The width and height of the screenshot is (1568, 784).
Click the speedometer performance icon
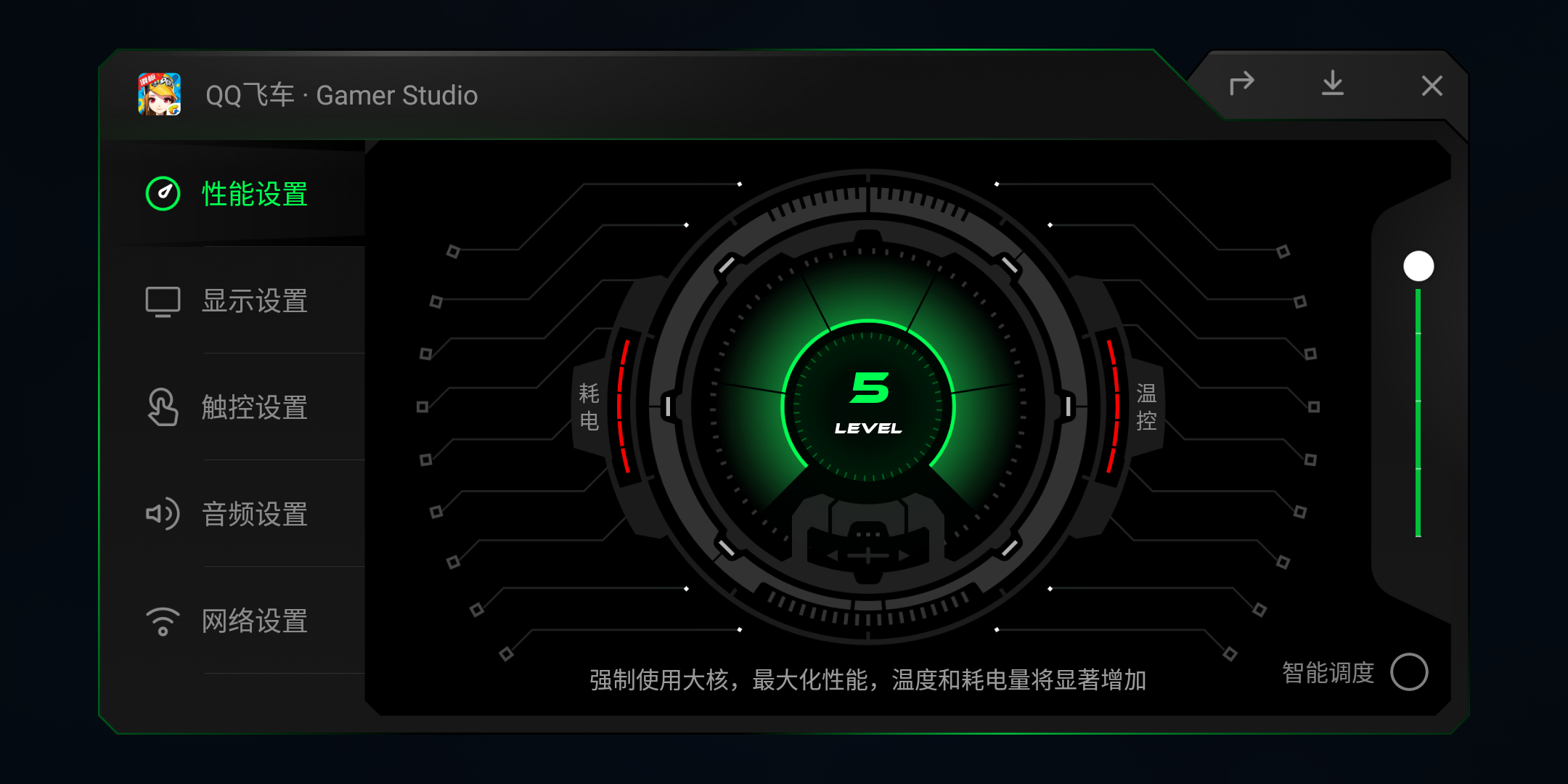pyautogui.click(x=163, y=194)
